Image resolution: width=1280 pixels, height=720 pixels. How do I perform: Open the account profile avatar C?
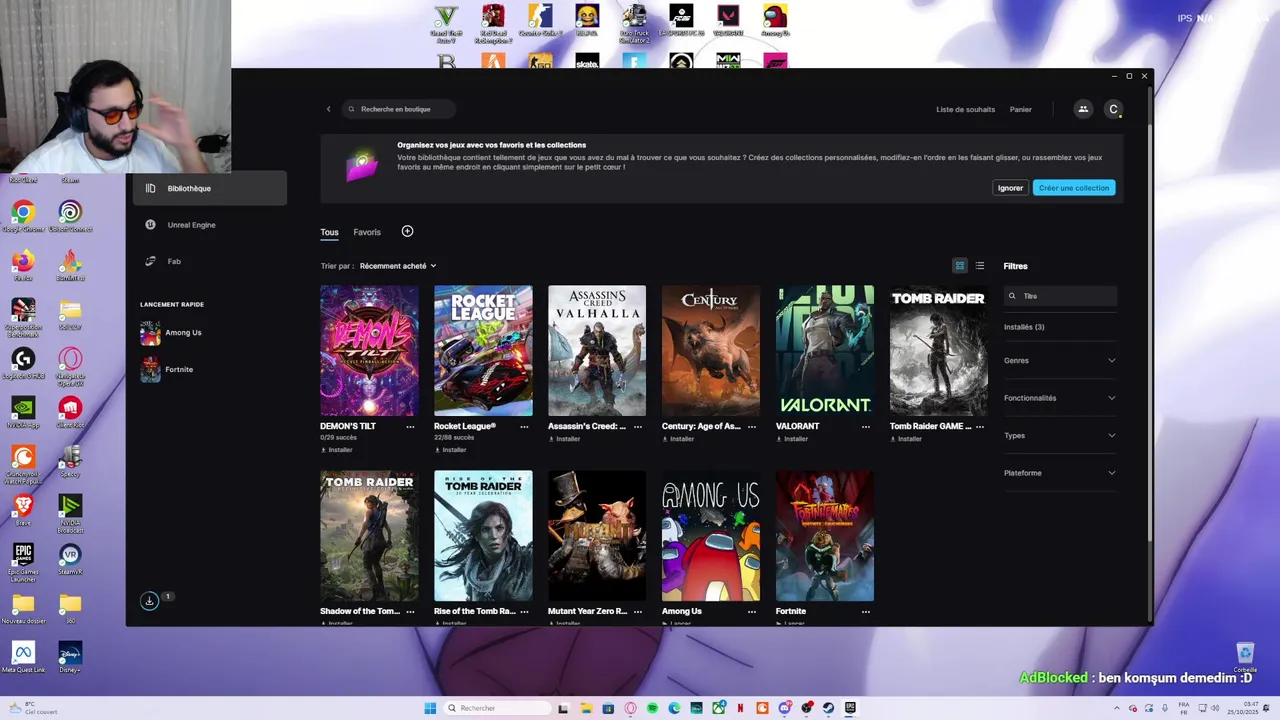coord(1113,109)
